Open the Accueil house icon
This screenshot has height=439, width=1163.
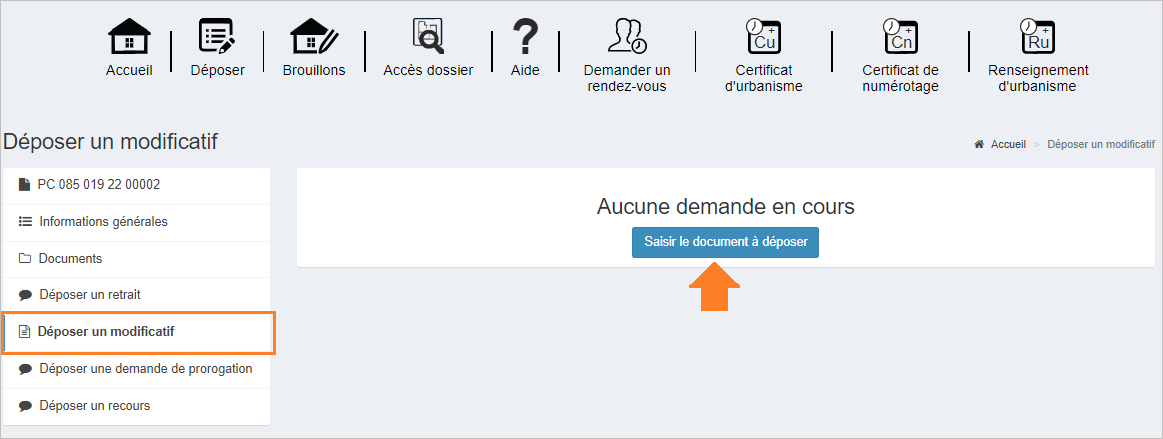129,36
